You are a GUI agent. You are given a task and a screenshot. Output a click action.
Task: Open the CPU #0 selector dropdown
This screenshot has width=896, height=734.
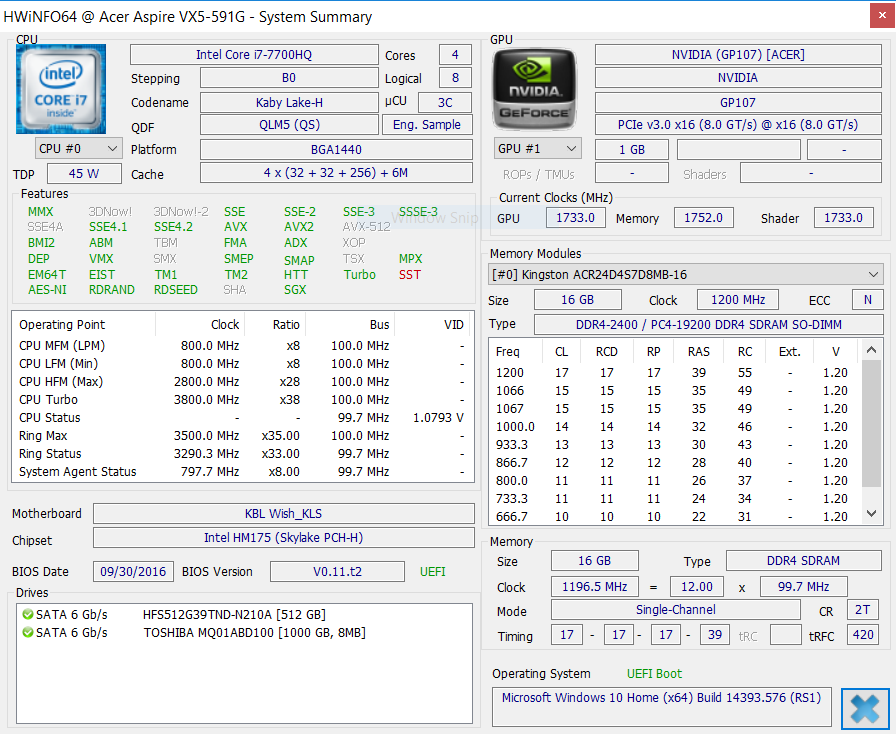click(78, 149)
